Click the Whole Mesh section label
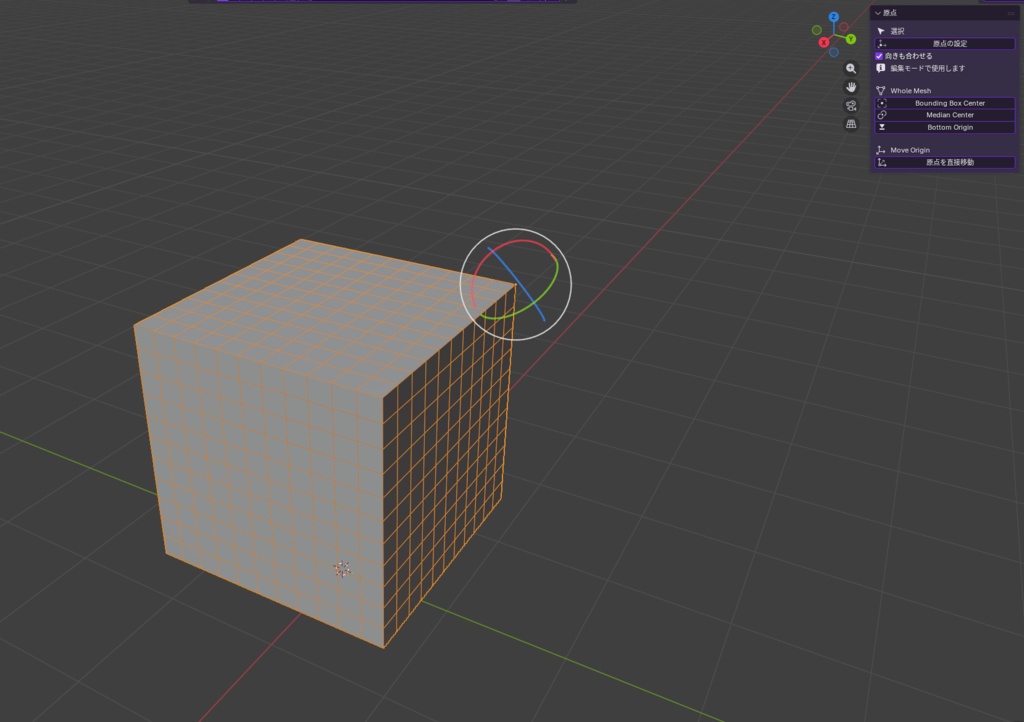This screenshot has height=722, width=1024. coord(910,91)
